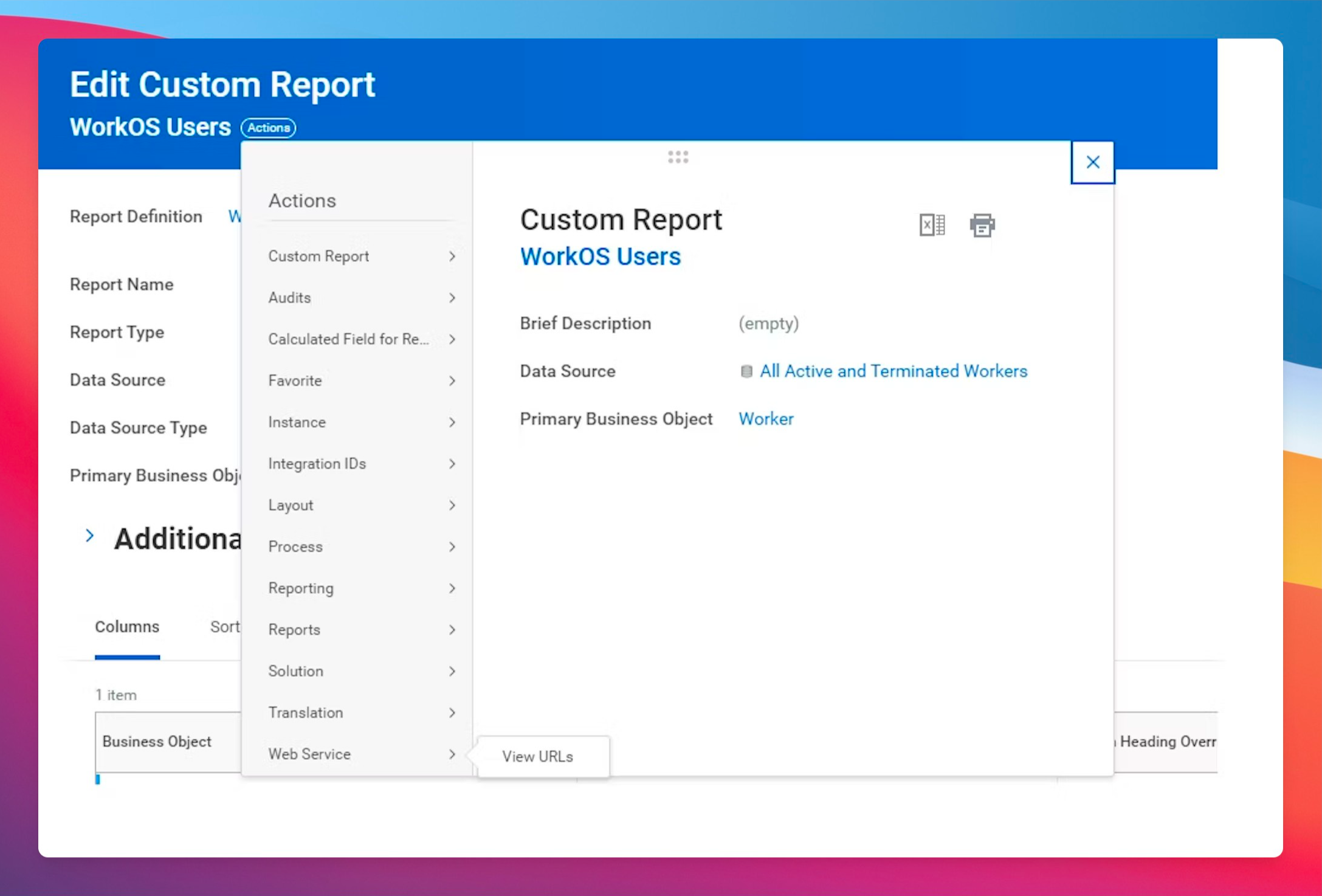Click the Actions pill button
This screenshot has height=896, width=1322.
[268, 128]
